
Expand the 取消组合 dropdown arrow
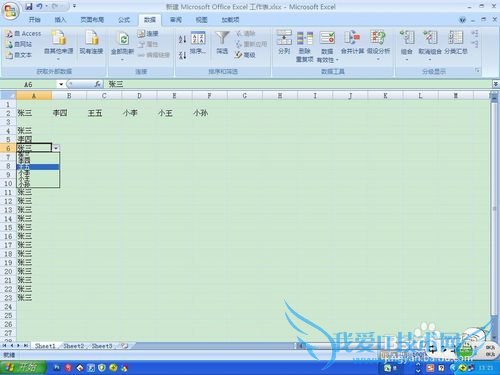[430, 60]
